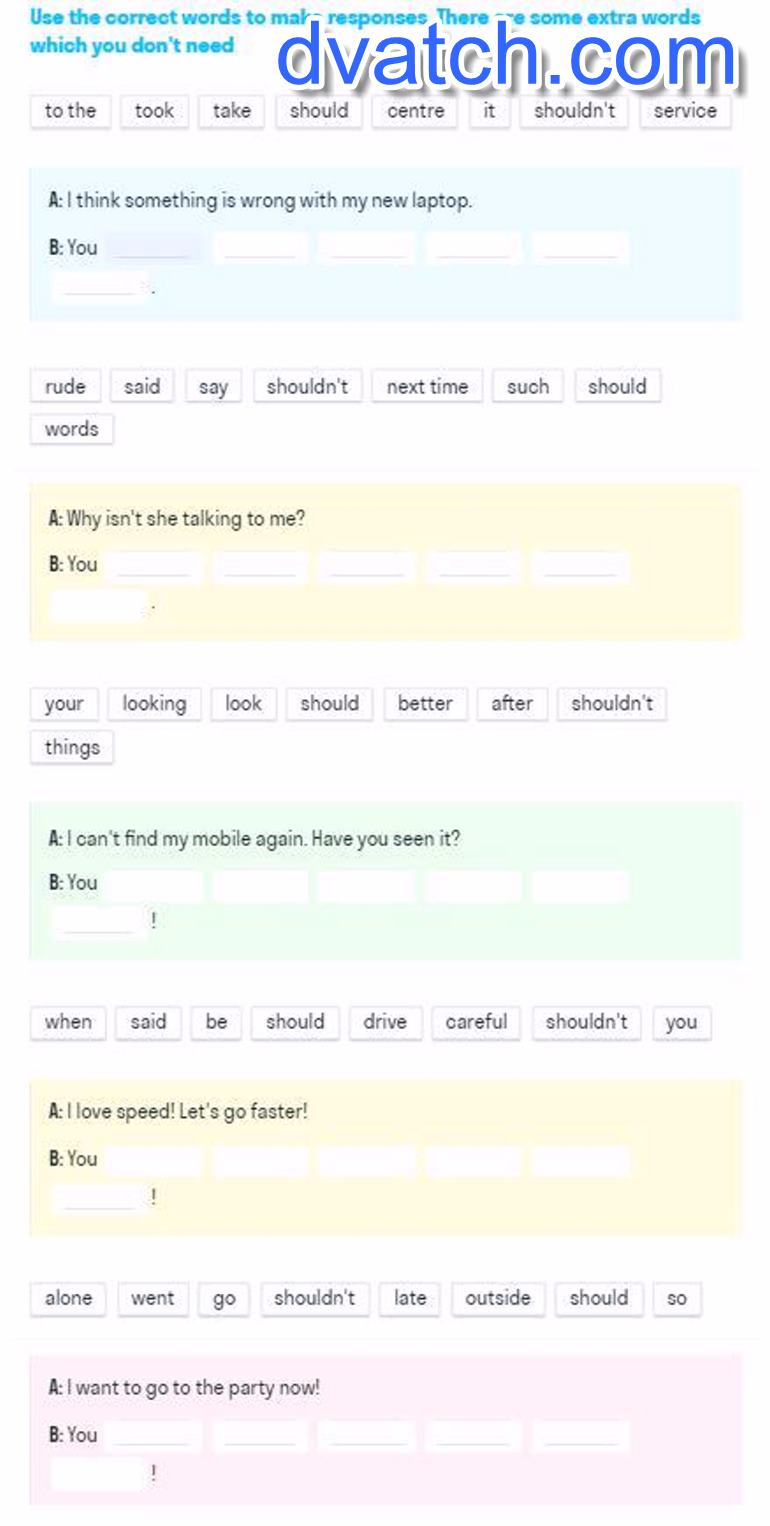Pick the 'words' word tile

pyautogui.click(x=72, y=429)
